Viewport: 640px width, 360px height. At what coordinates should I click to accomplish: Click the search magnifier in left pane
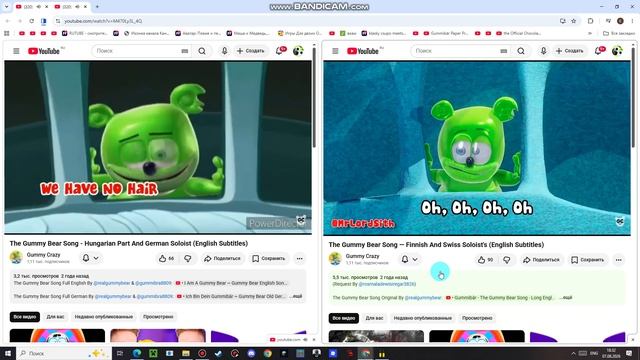coord(202,51)
